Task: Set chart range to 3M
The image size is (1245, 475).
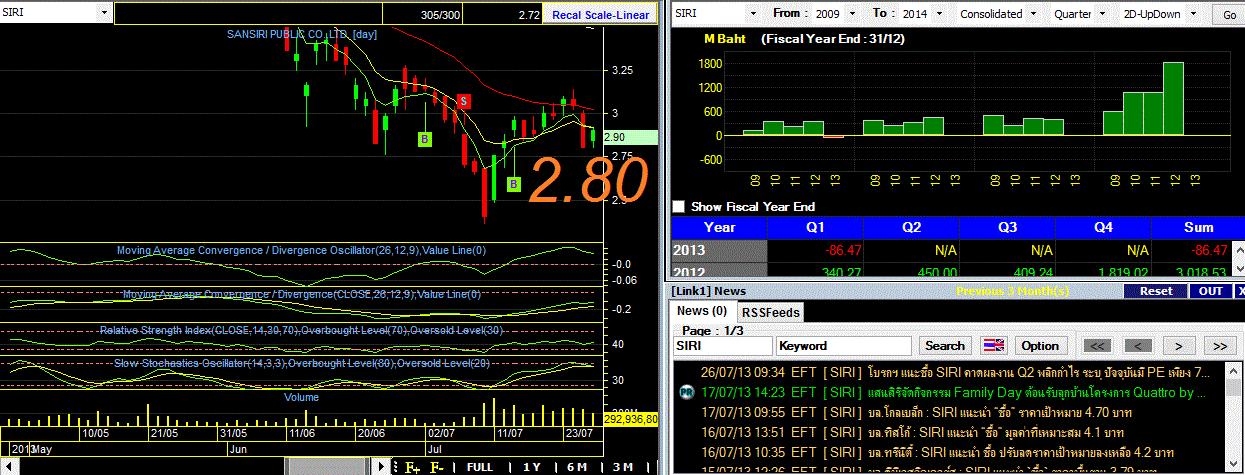Action: (x=622, y=467)
